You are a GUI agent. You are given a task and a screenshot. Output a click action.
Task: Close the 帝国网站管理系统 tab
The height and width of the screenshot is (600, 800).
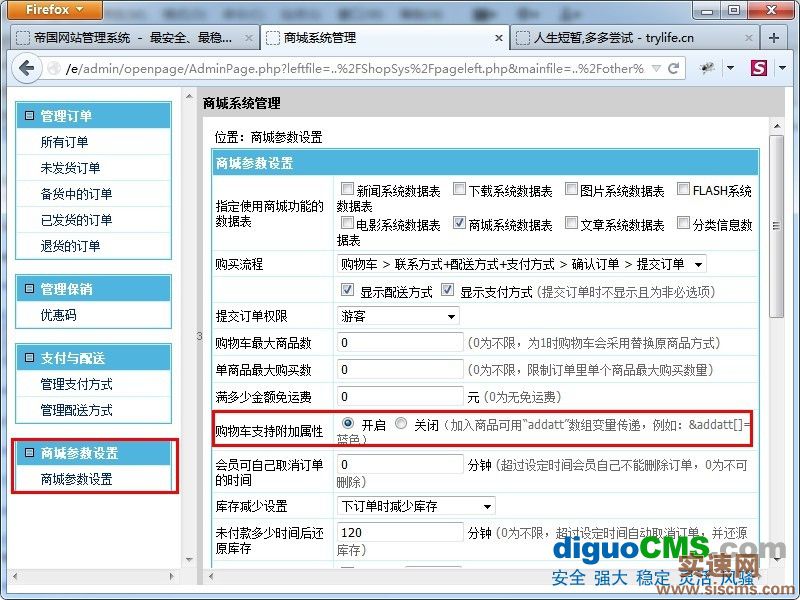tap(248, 38)
